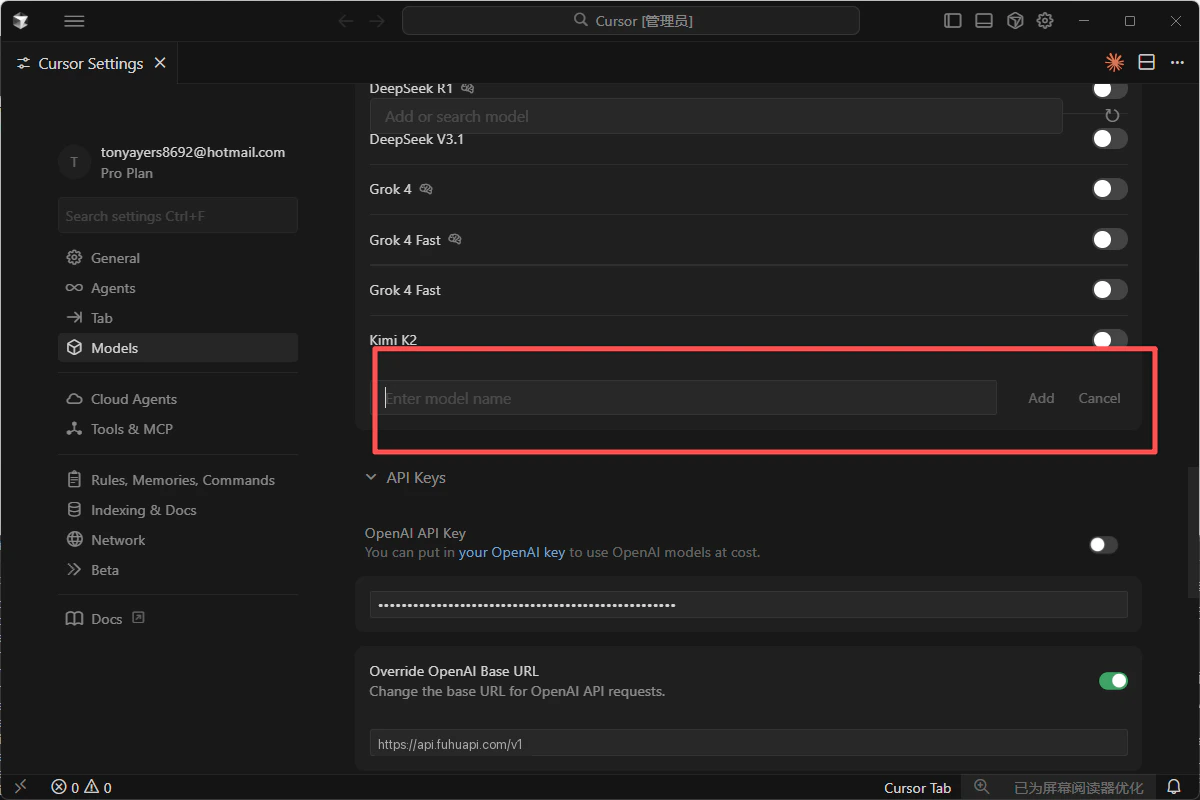Click the user avatar letter T
Image resolution: width=1200 pixels, height=800 pixels.
click(74, 162)
